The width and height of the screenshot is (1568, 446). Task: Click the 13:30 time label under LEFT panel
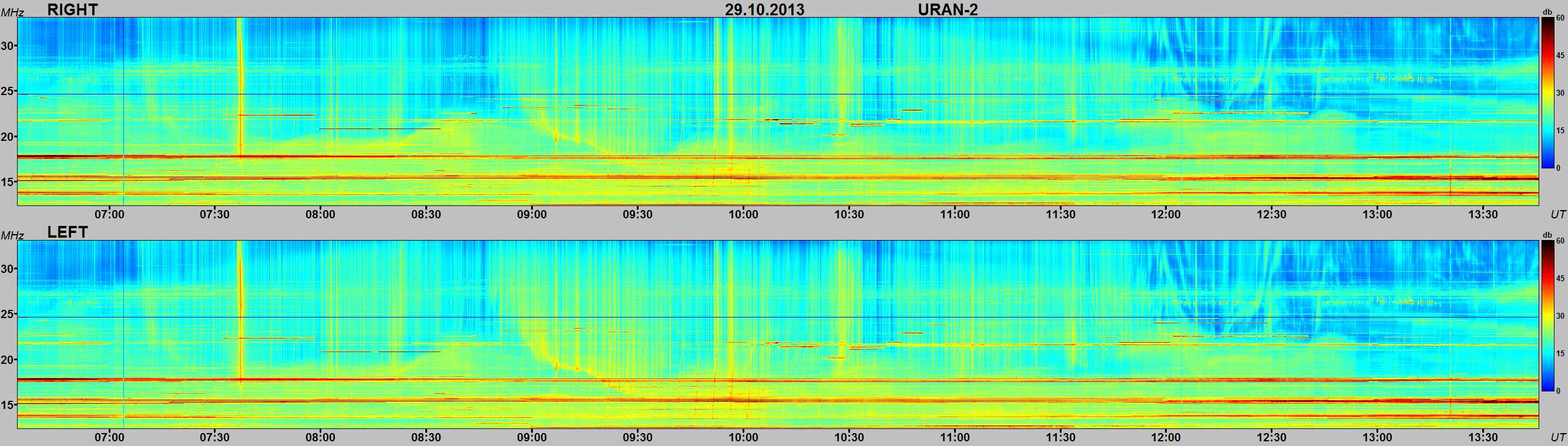click(x=1483, y=437)
